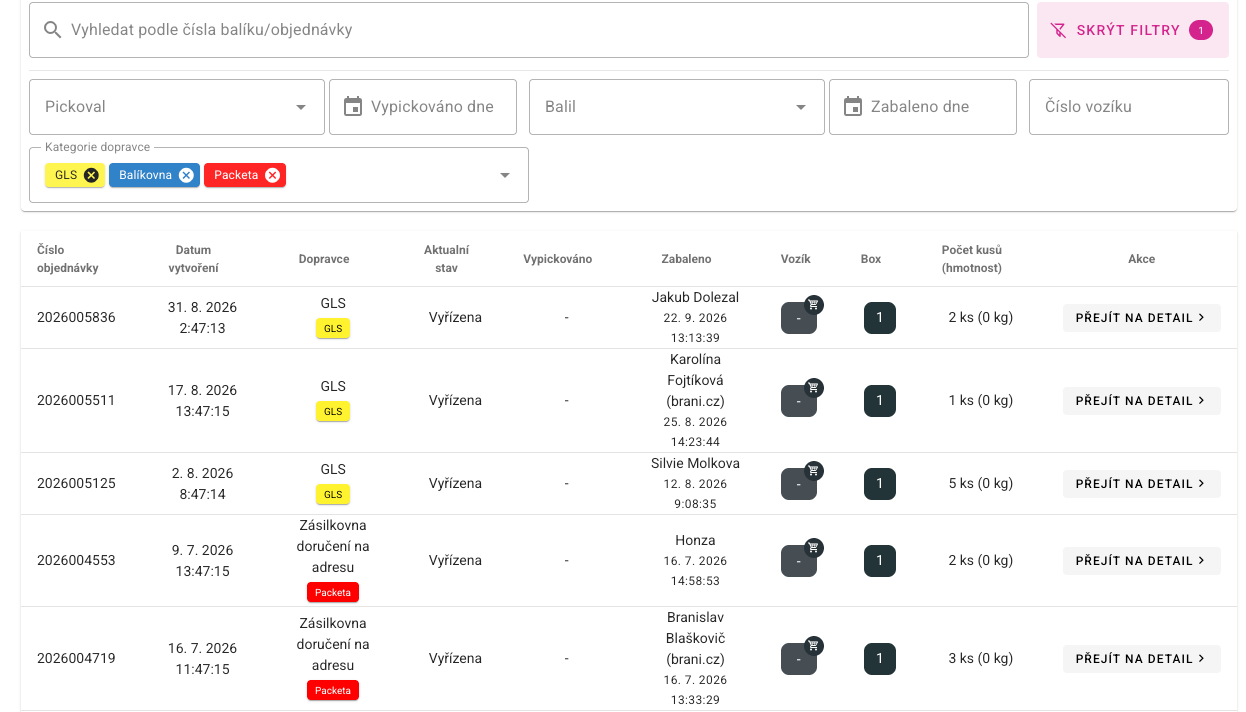Click the Zabaleno column header

pos(686,259)
